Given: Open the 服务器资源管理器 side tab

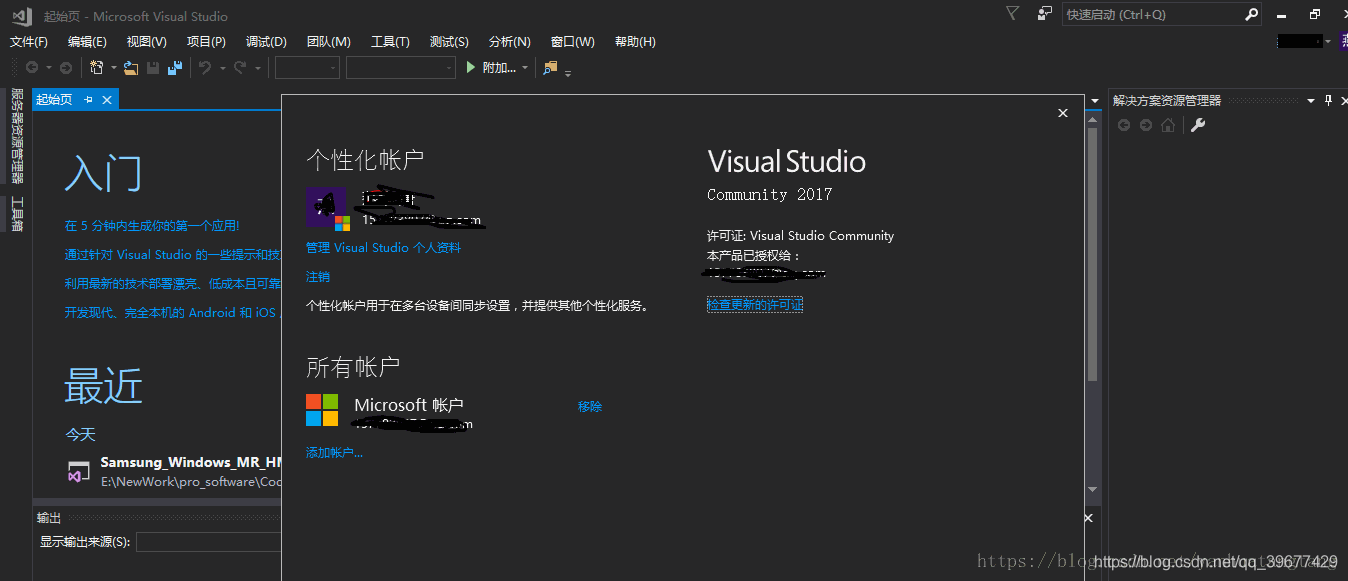Looking at the screenshot, I should pyautogui.click(x=17, y=136).
